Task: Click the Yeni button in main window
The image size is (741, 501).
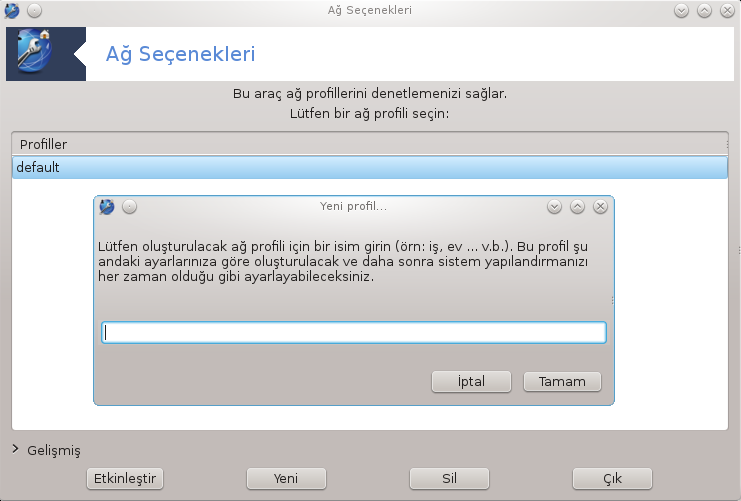Action: (286, 478)
